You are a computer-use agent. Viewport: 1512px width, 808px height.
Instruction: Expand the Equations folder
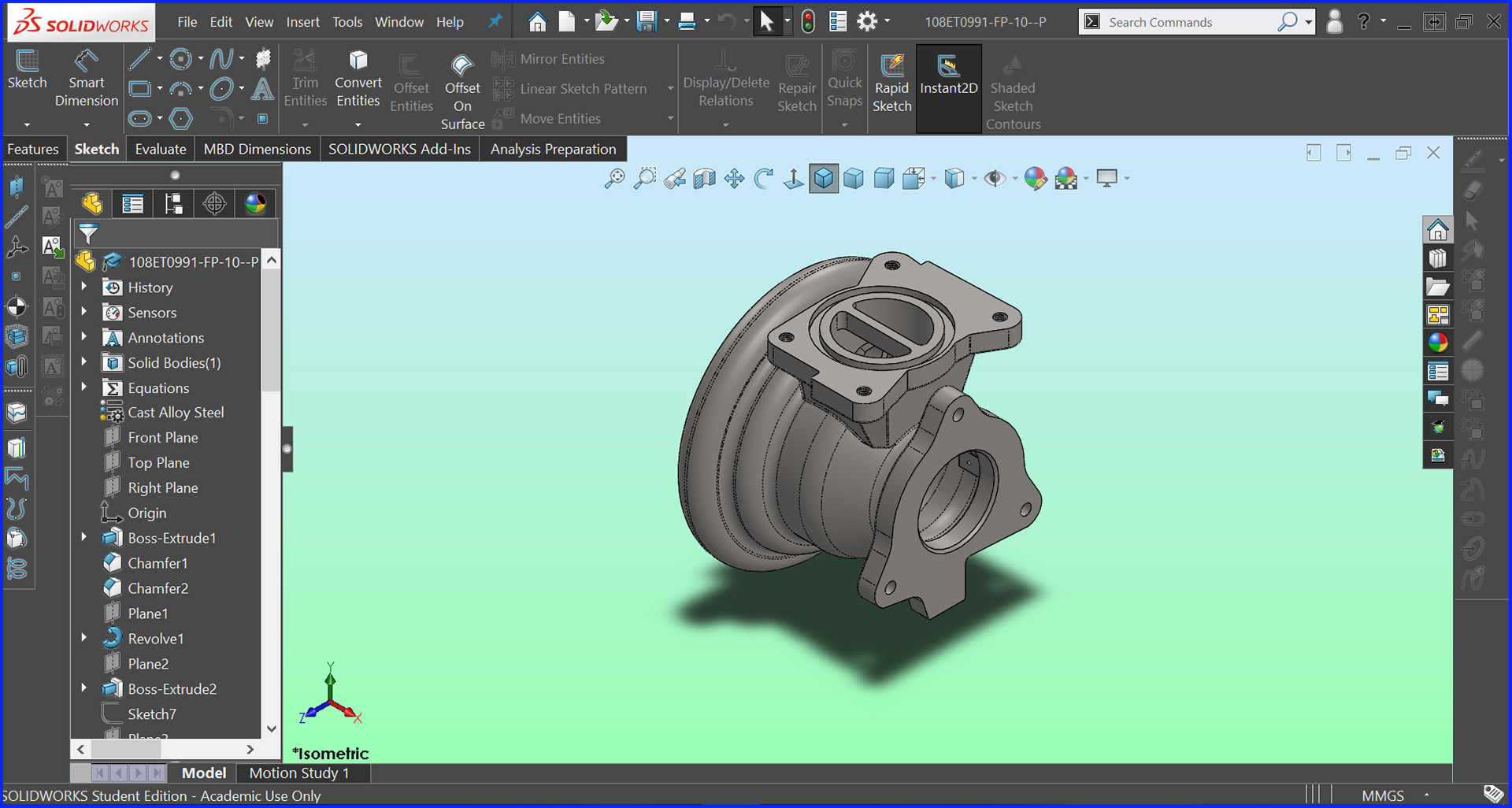pos(84,387)
